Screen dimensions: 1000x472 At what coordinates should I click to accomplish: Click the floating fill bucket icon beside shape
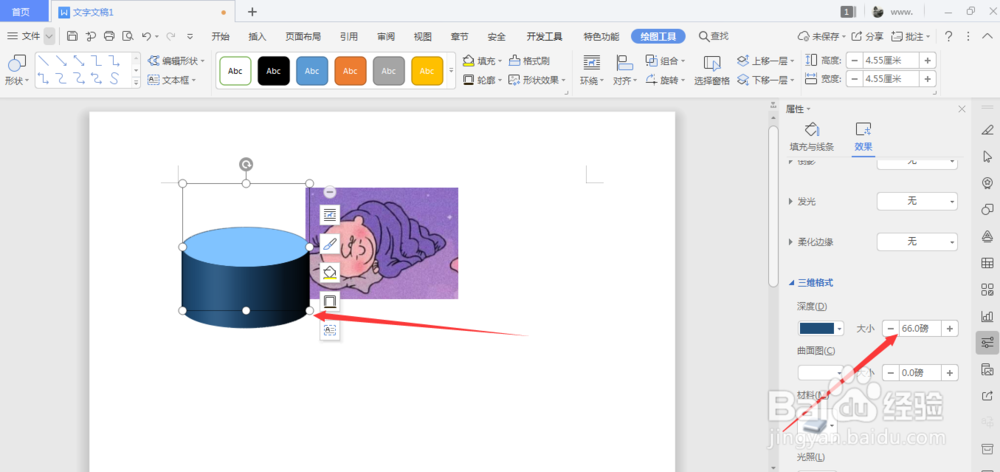(330, 272)
